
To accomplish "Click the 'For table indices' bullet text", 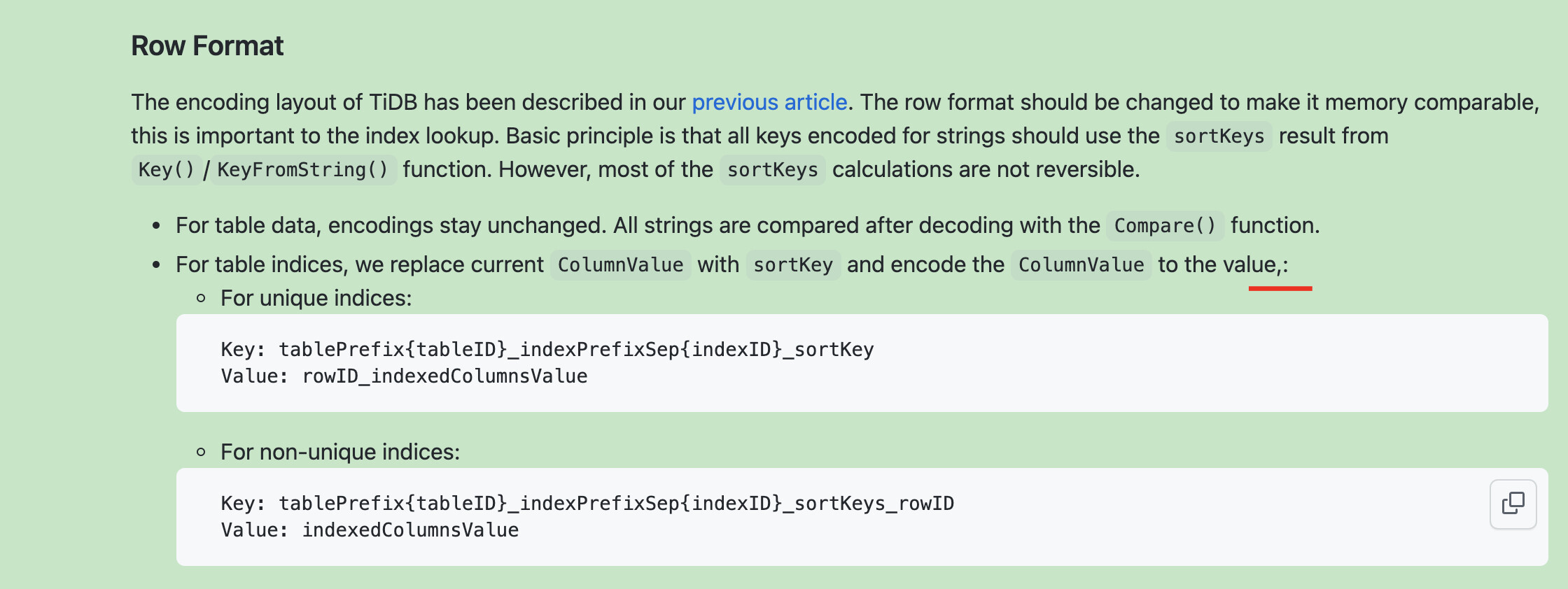I will point(359,264).
